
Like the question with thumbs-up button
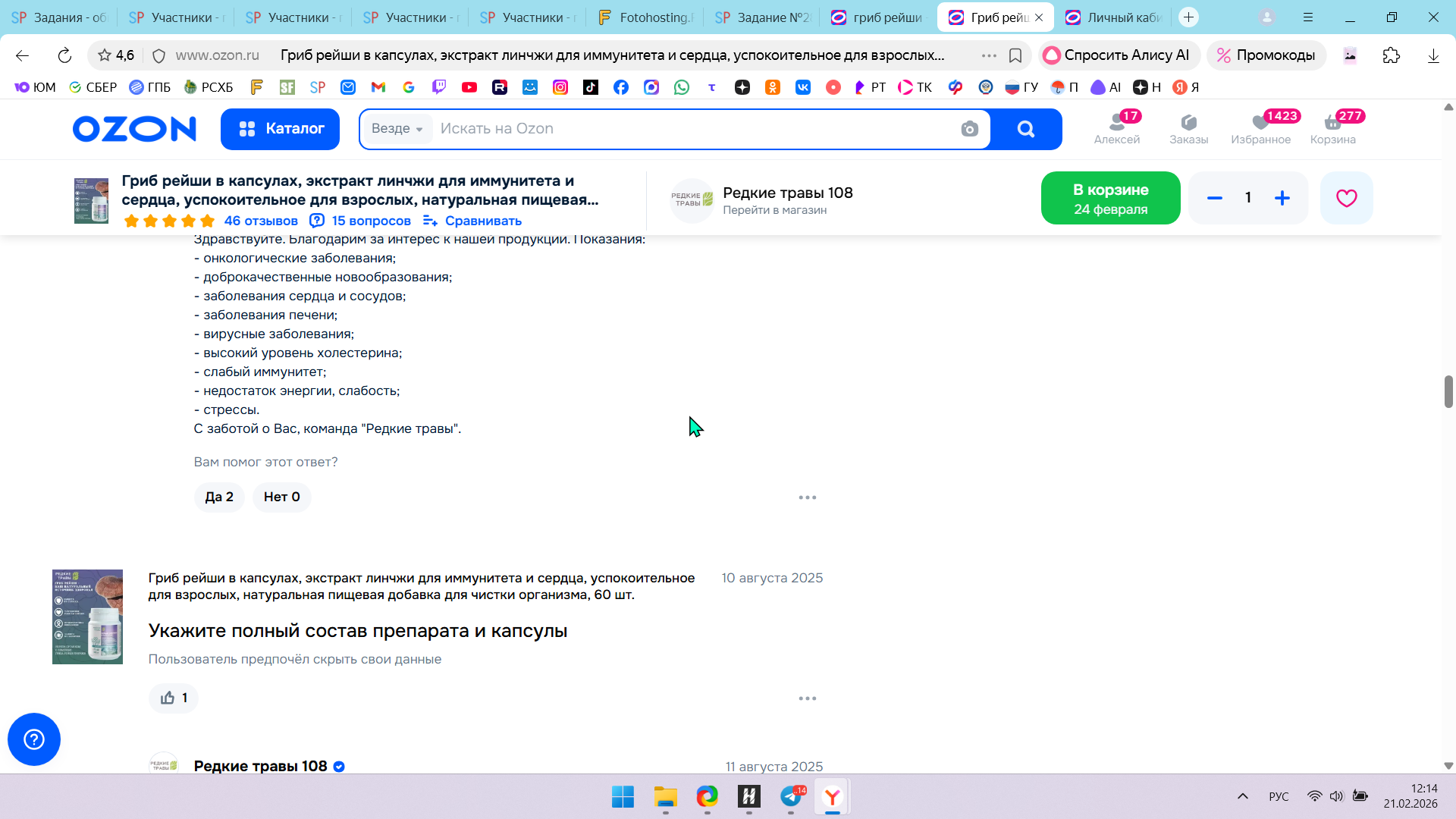173,698
